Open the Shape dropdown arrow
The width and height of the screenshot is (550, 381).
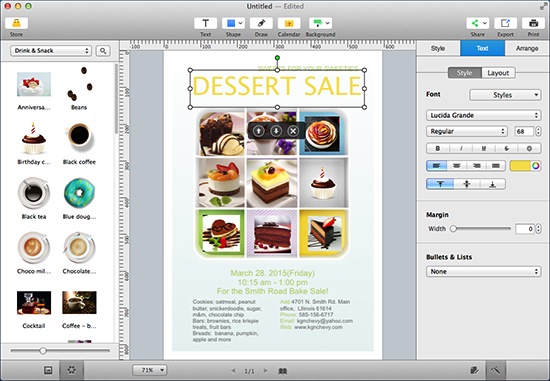click(240, 24)
